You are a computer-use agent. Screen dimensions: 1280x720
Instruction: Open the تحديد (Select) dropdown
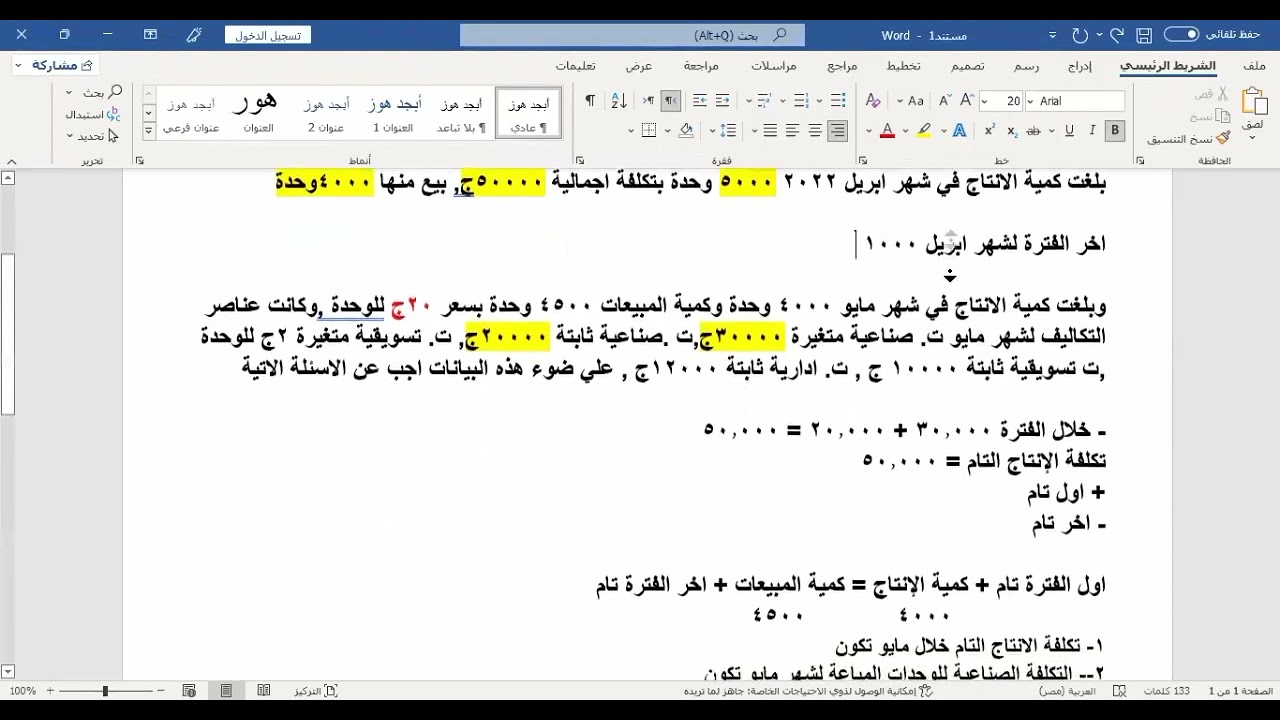92,136
